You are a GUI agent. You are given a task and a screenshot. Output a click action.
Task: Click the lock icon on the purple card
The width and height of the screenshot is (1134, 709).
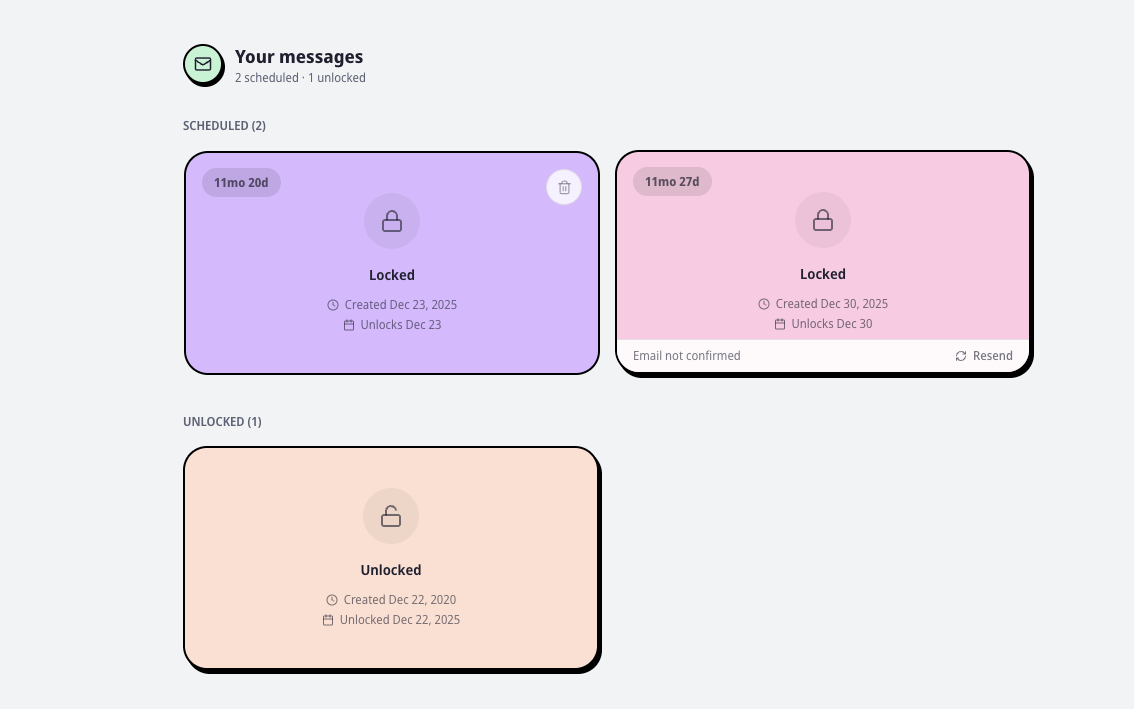click(x=391, y=221)
